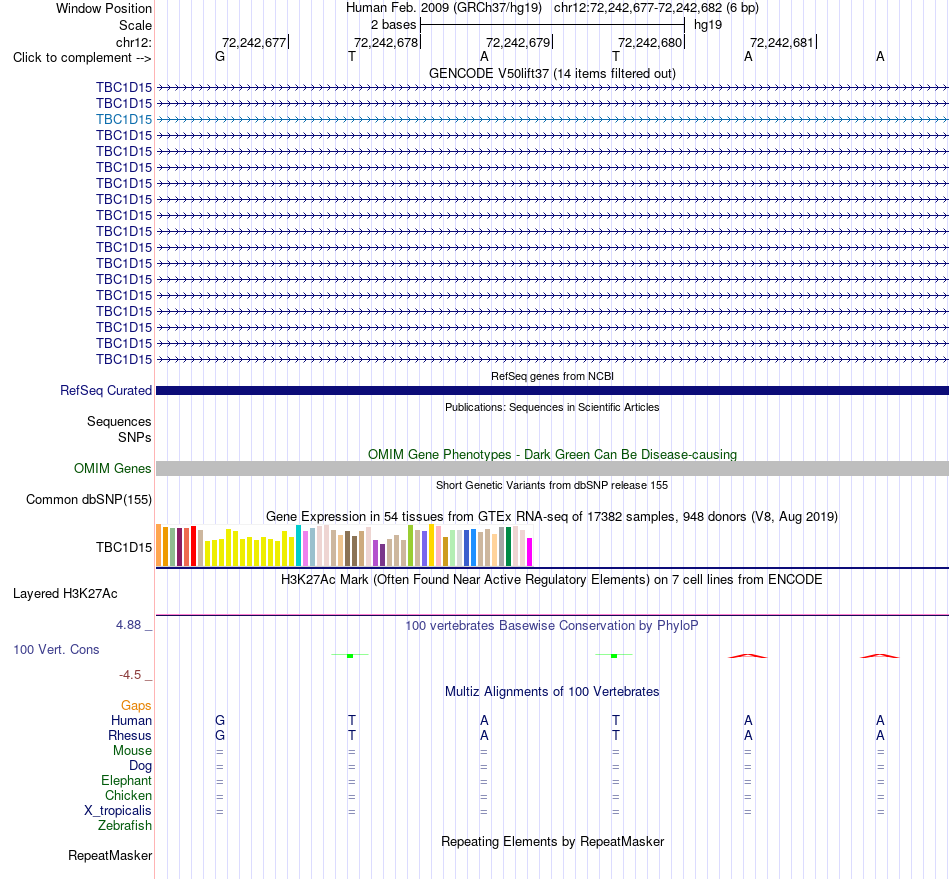Click the 72,242,678 ruler position
This screenshot has height=879, width=950.
[x=386, y=42]
